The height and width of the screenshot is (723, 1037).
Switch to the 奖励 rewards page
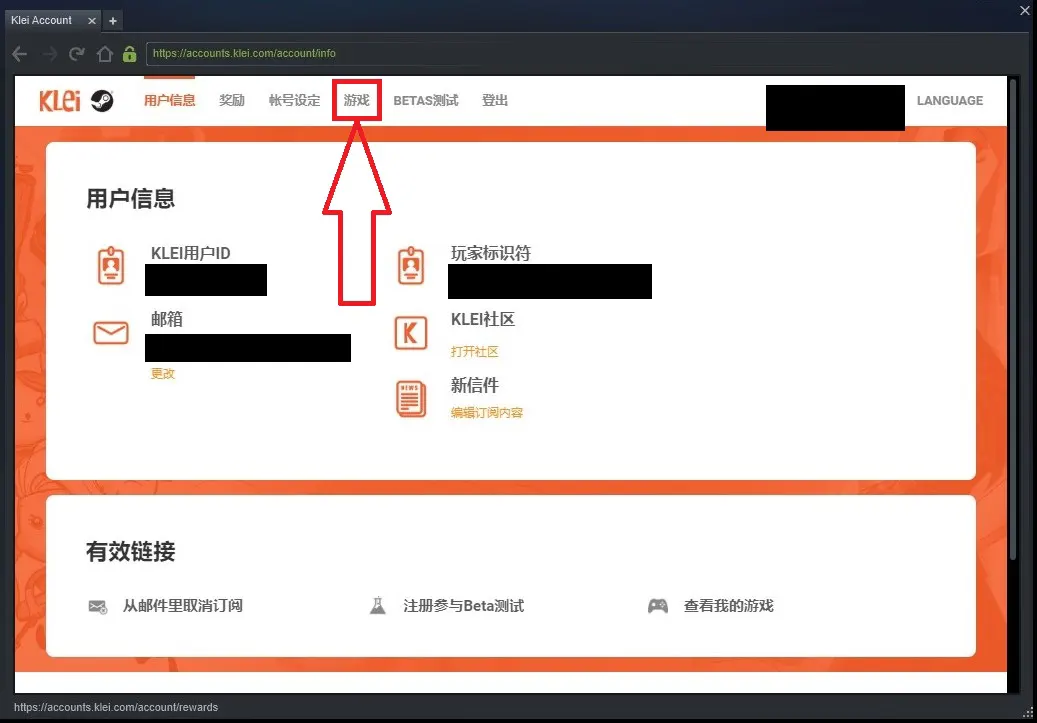pyautogui.click(x=232, y=101)
